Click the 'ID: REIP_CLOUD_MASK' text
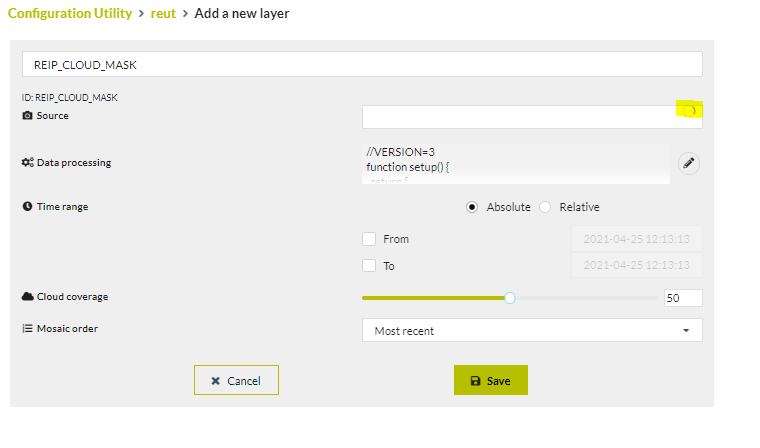 point(69,97)
